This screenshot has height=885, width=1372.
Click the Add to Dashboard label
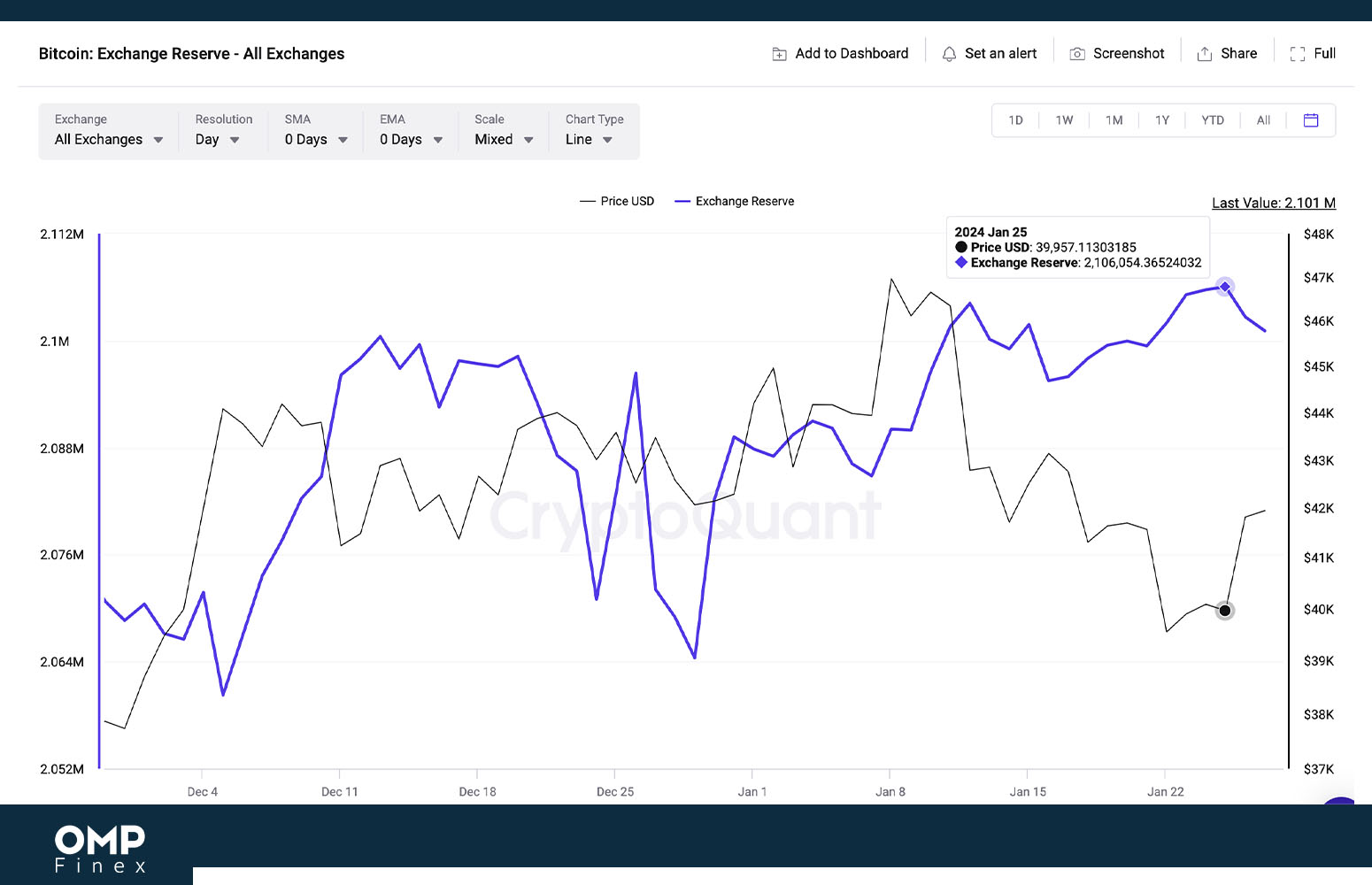pyautogui.click(x=852, y=54)
